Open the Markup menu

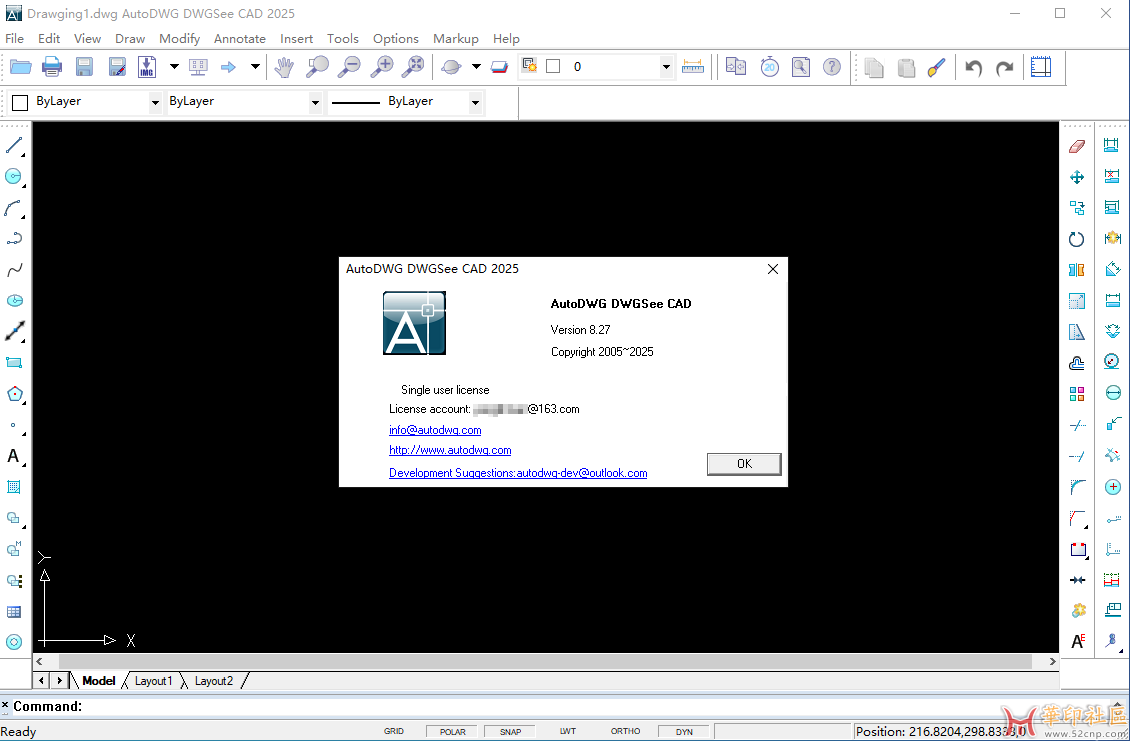455,39
